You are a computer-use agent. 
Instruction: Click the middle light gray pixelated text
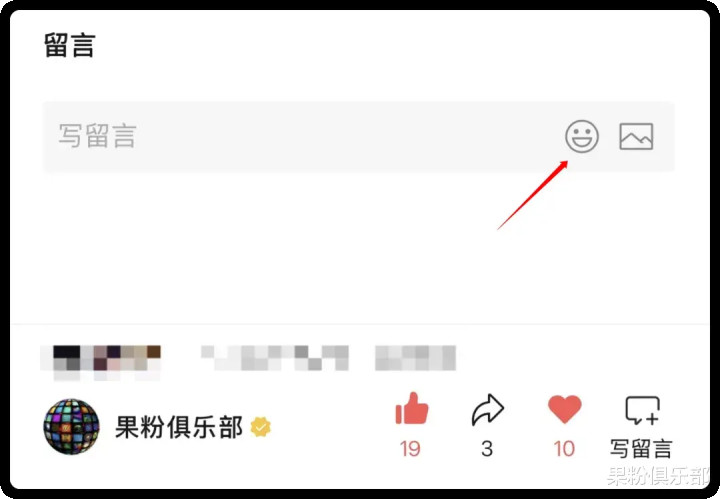click(275, 358)
